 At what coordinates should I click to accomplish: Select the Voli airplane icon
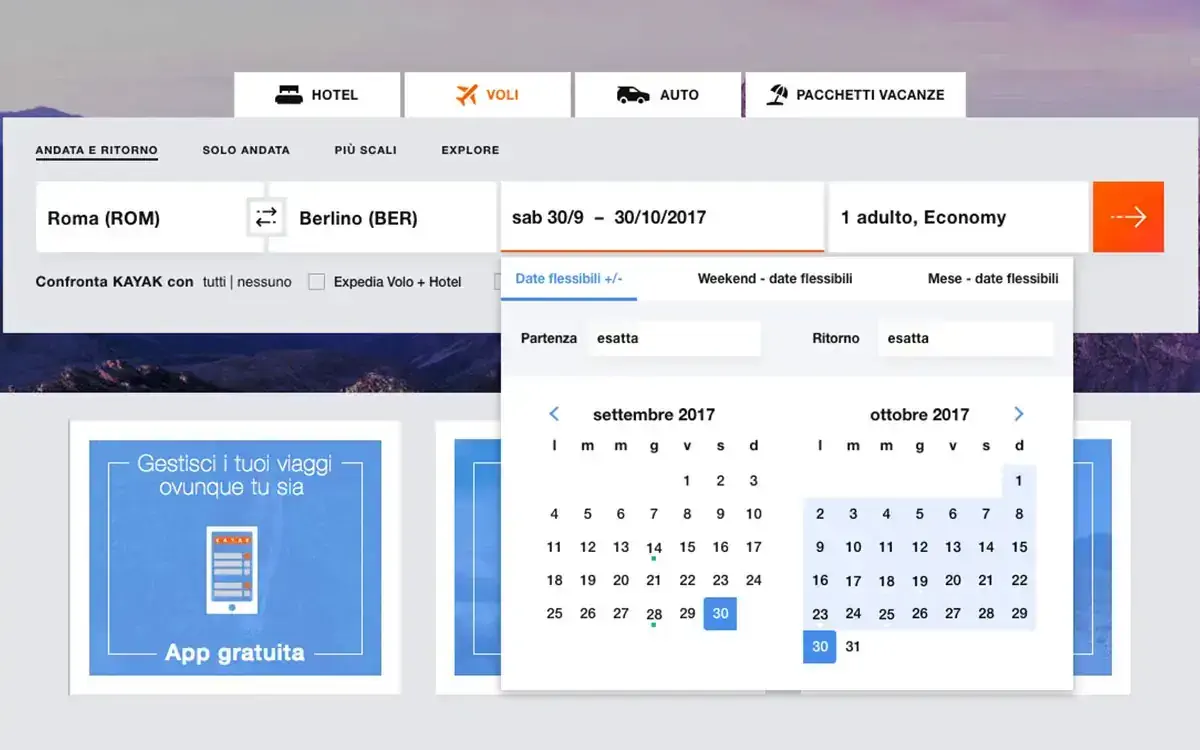pyautogui.click(x=467, y=95)
